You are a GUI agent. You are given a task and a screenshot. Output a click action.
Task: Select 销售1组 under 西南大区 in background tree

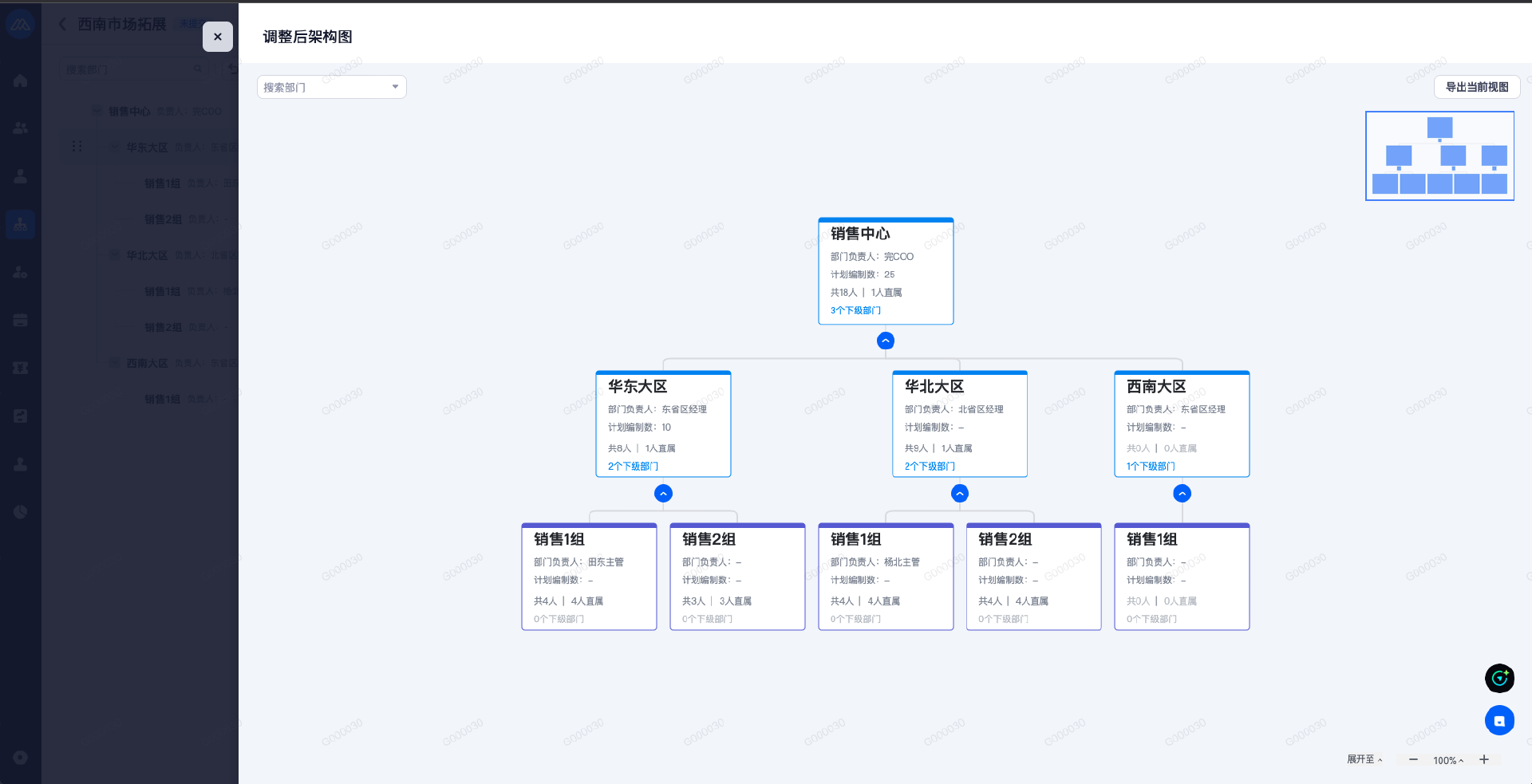pyautogui.click(x=162, y=399)
